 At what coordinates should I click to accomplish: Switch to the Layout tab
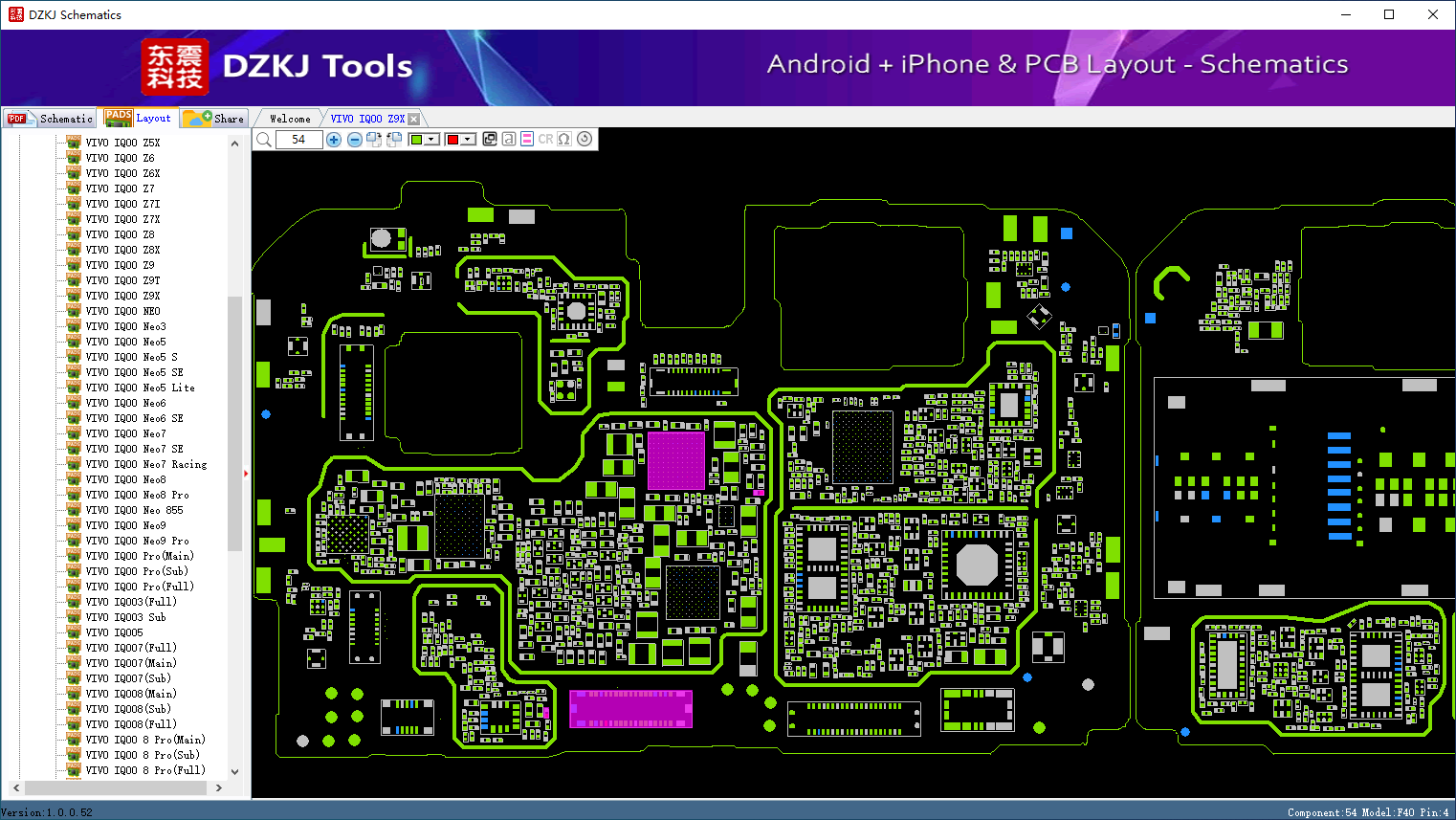point(139,118)
